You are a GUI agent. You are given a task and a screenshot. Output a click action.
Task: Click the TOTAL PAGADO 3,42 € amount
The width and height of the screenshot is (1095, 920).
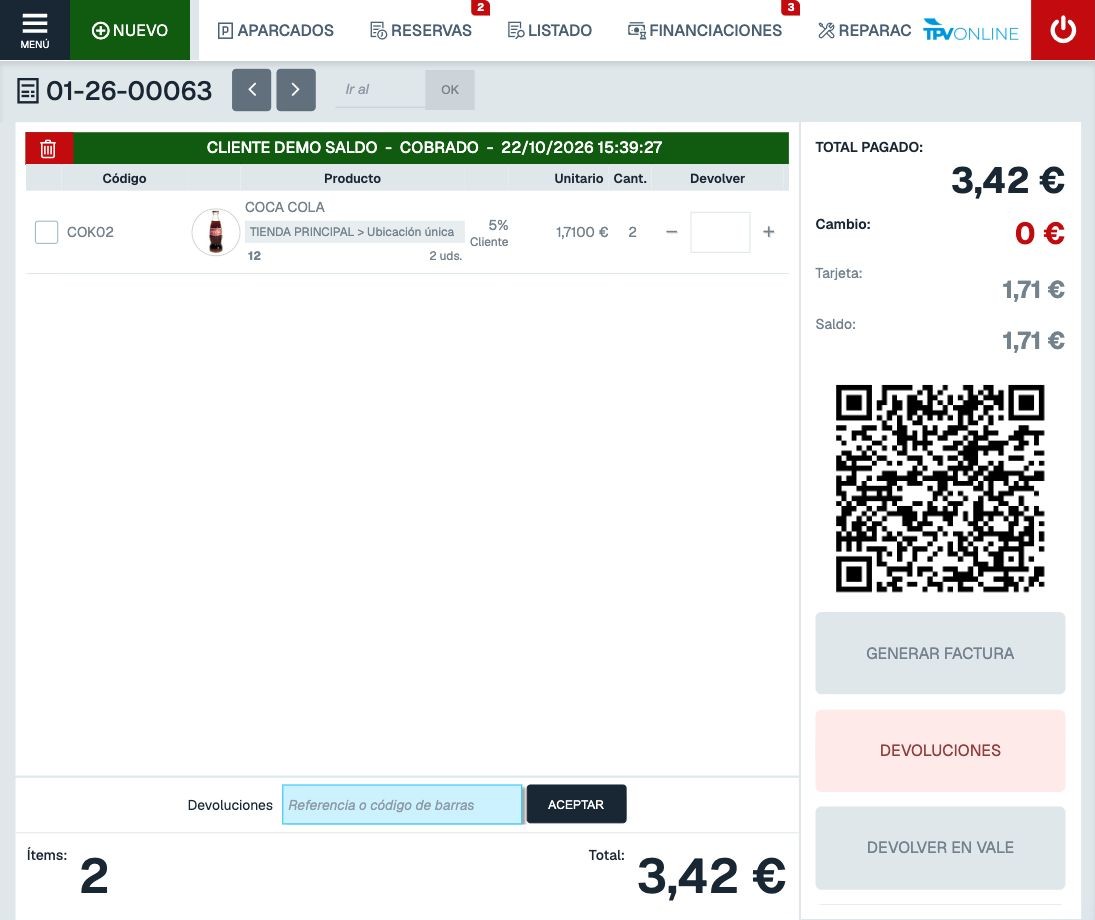click(x=1008, y=181)
